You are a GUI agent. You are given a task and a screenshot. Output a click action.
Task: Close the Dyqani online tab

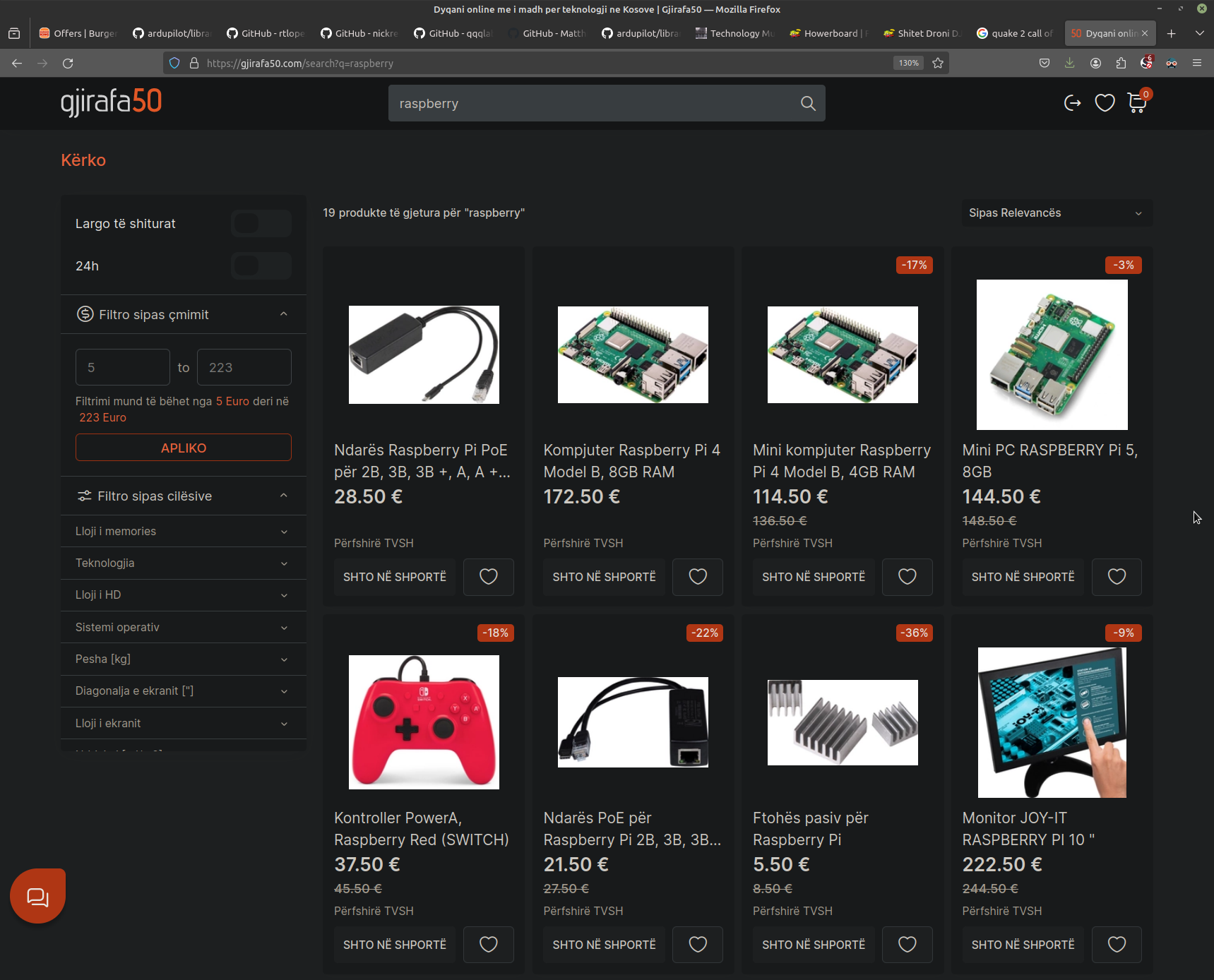(x=1145, y=33)
